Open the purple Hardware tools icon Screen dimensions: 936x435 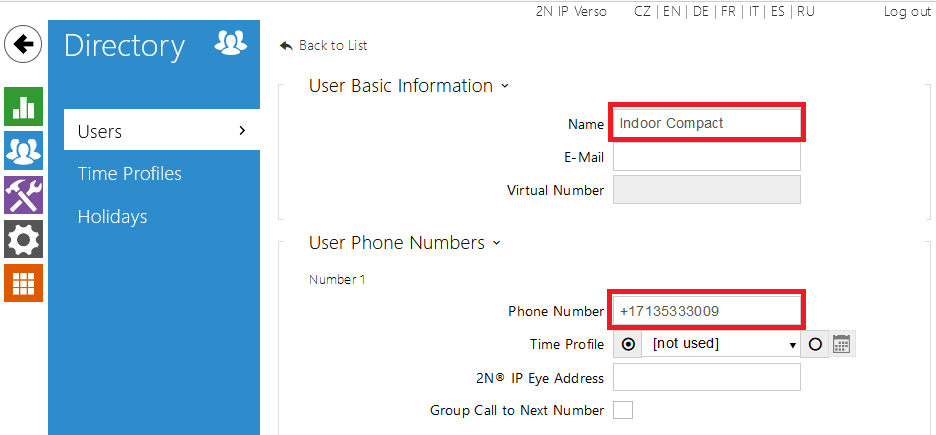click(x=23, y=194)
